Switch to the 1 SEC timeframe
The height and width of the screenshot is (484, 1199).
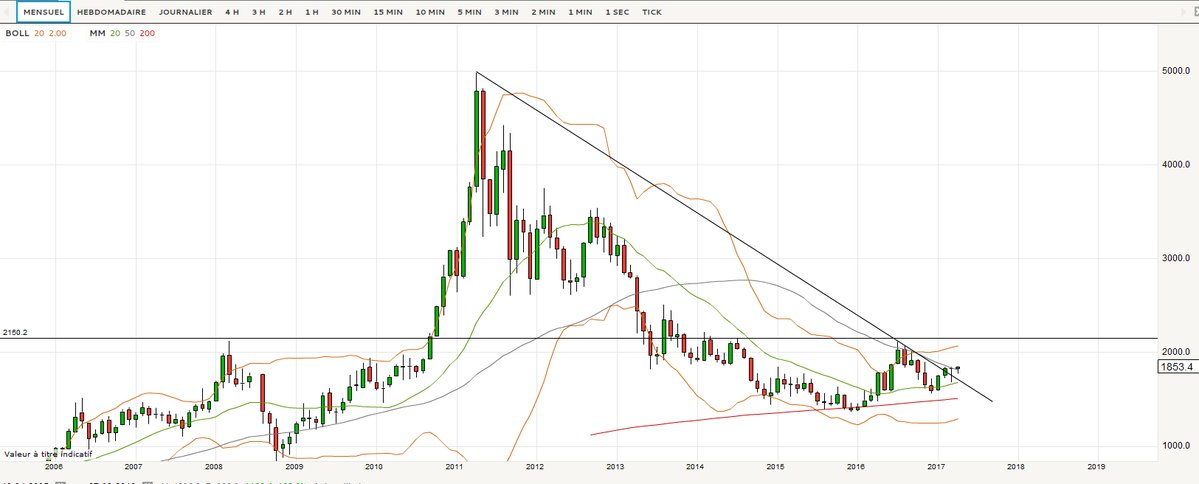pos(617,12)
